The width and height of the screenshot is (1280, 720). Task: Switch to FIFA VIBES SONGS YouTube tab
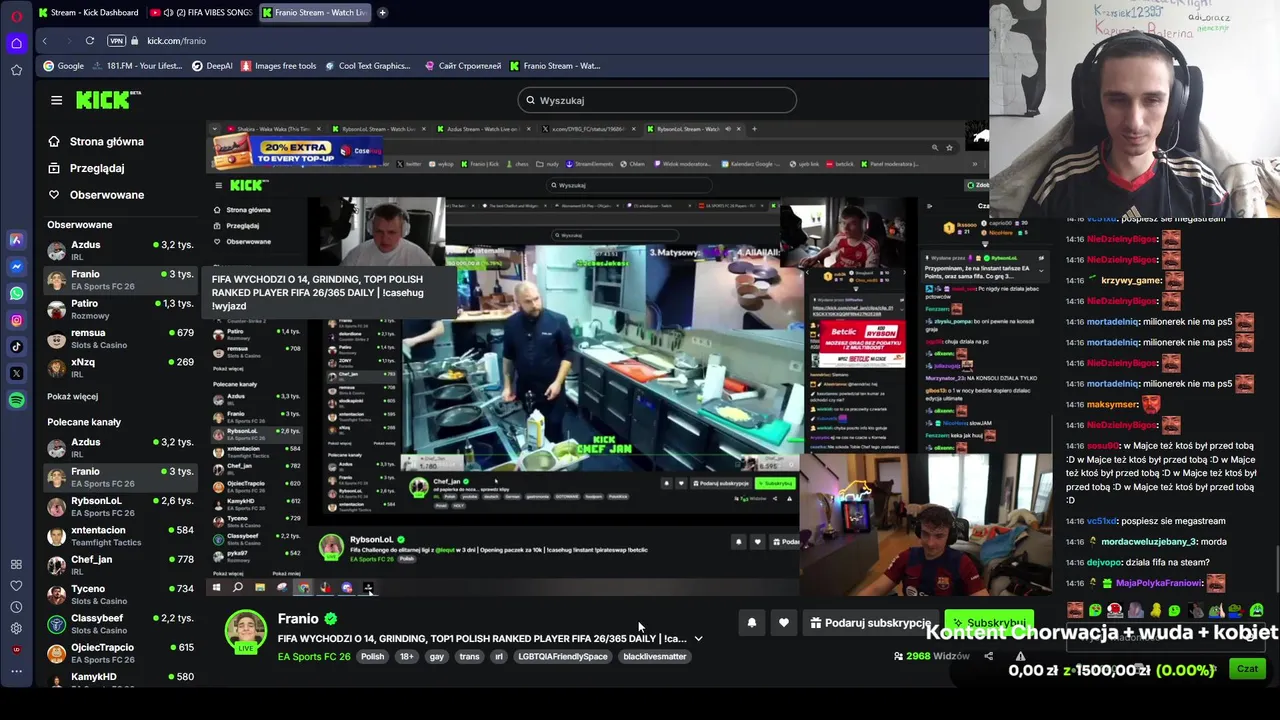[200, 13]
